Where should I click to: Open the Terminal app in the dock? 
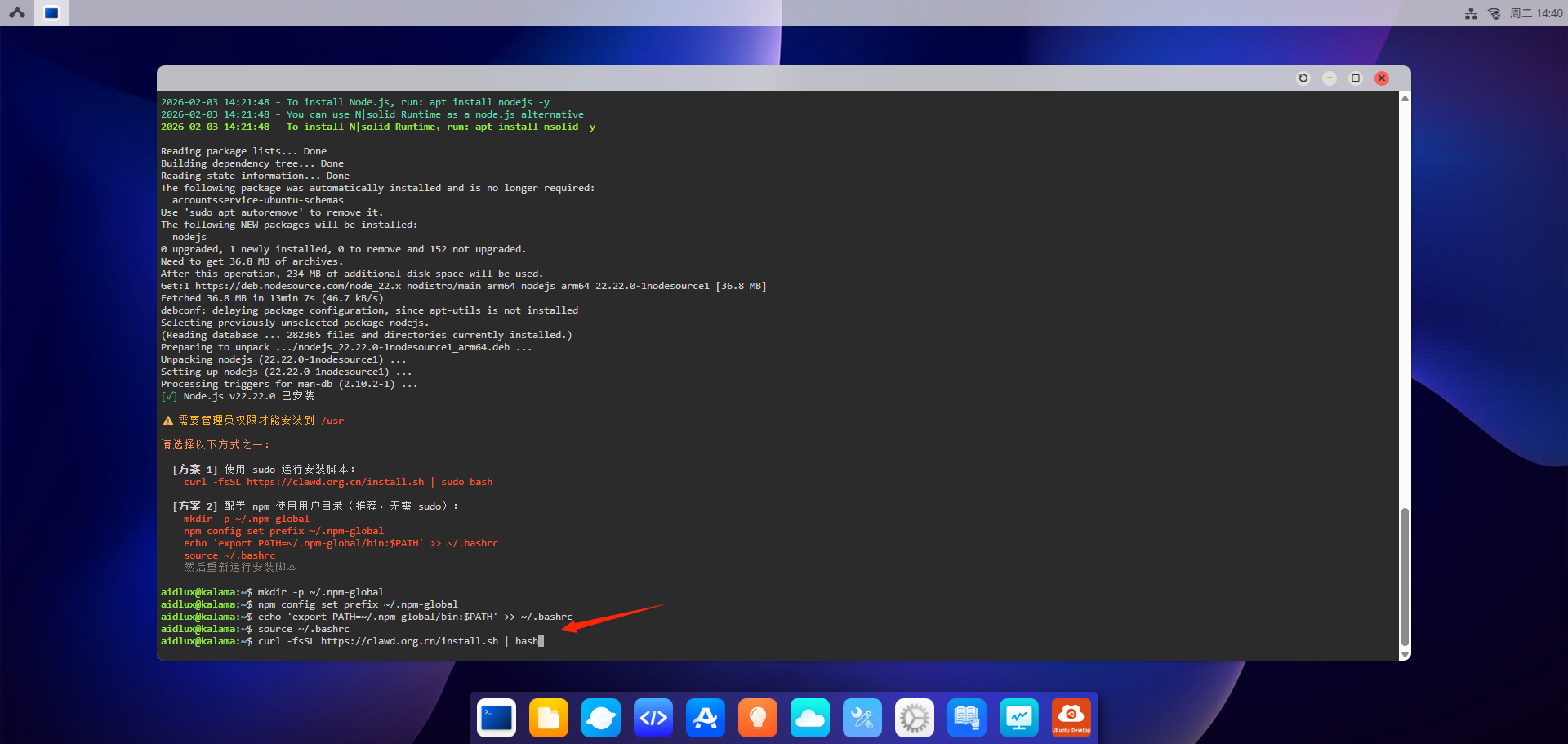497,718
